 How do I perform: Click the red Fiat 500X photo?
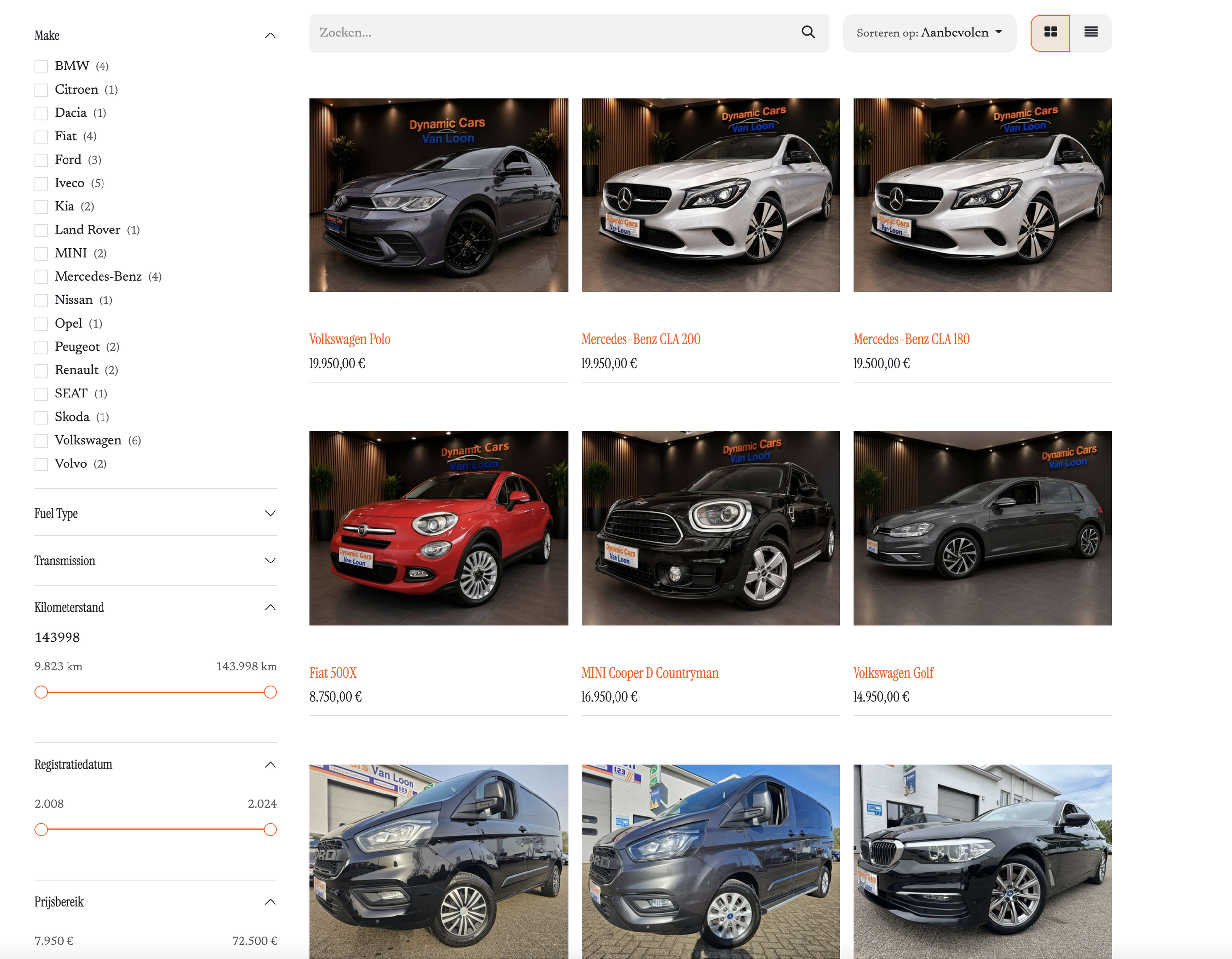pos(439,529)
